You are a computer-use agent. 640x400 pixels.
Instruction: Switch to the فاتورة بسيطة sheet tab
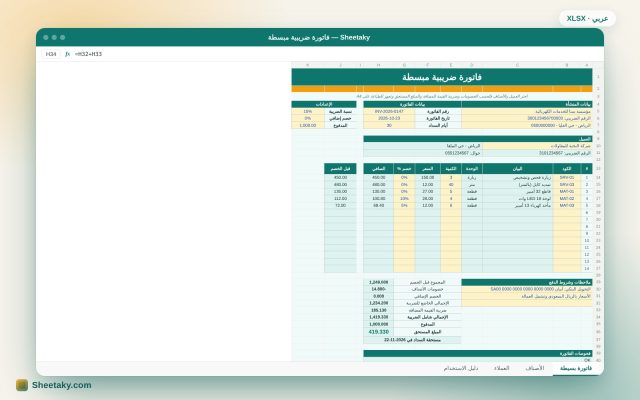(x=576, y=368)
